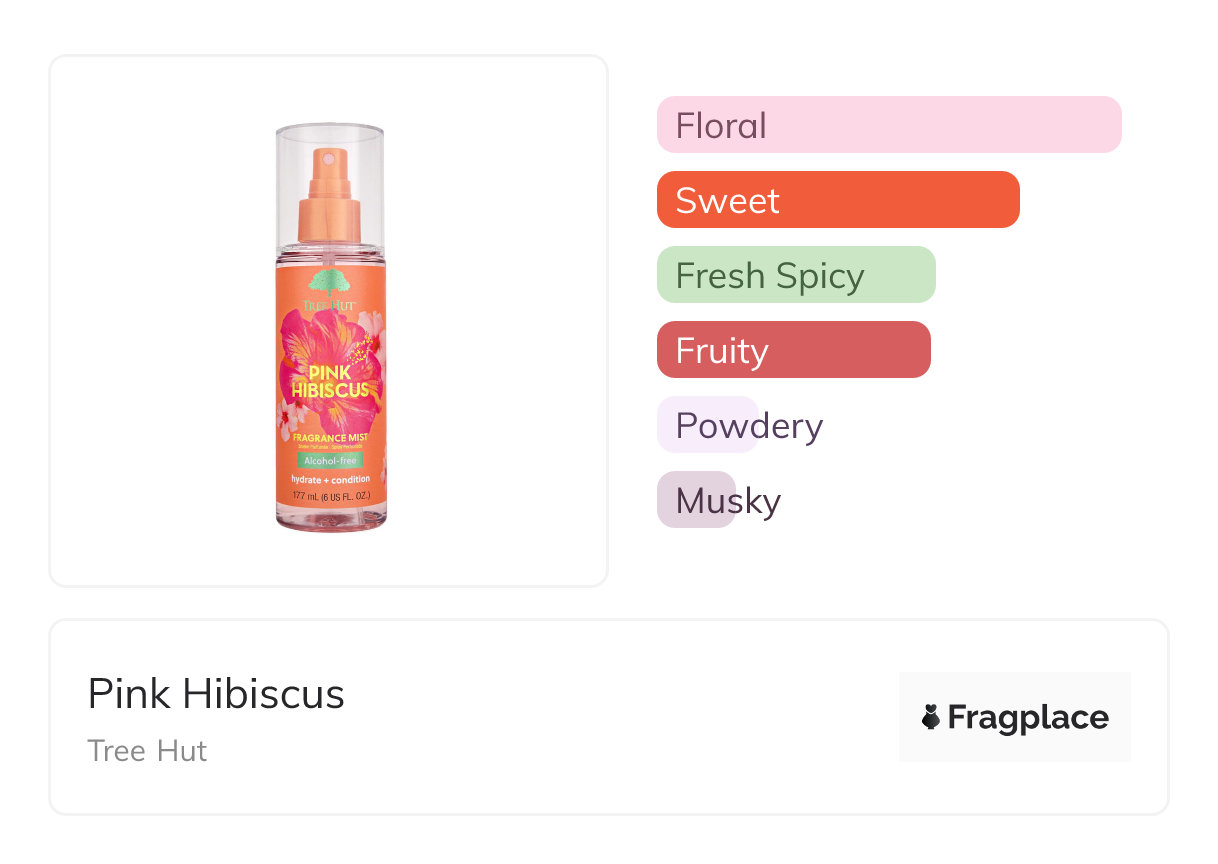Click the Fragrance Mist text on bottle
1218x864 pixels.
pos(330,438)
